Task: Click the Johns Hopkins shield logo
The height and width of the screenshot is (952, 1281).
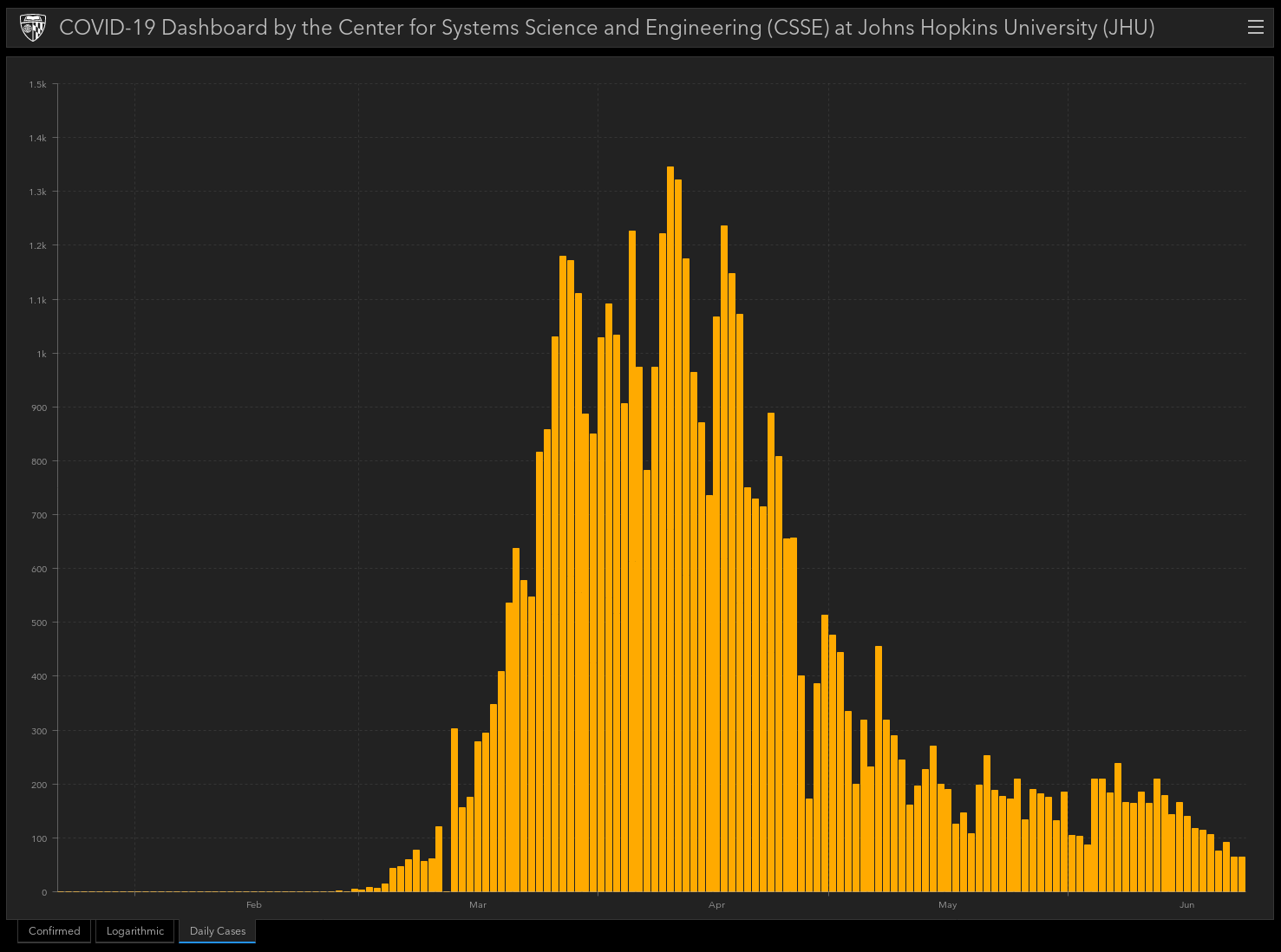Action: (33, 28)
